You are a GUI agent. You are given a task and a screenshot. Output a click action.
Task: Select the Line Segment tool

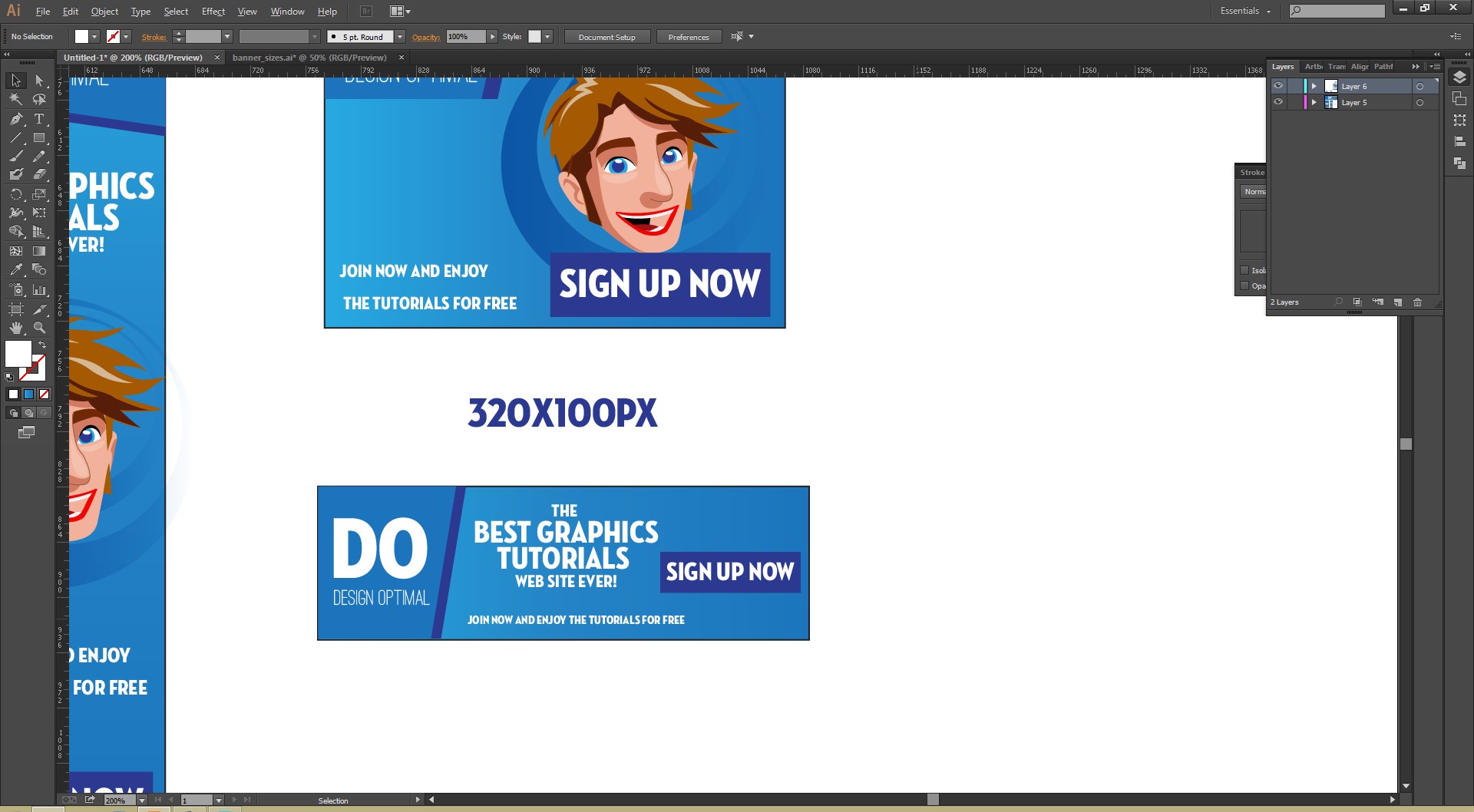point(15,138)
